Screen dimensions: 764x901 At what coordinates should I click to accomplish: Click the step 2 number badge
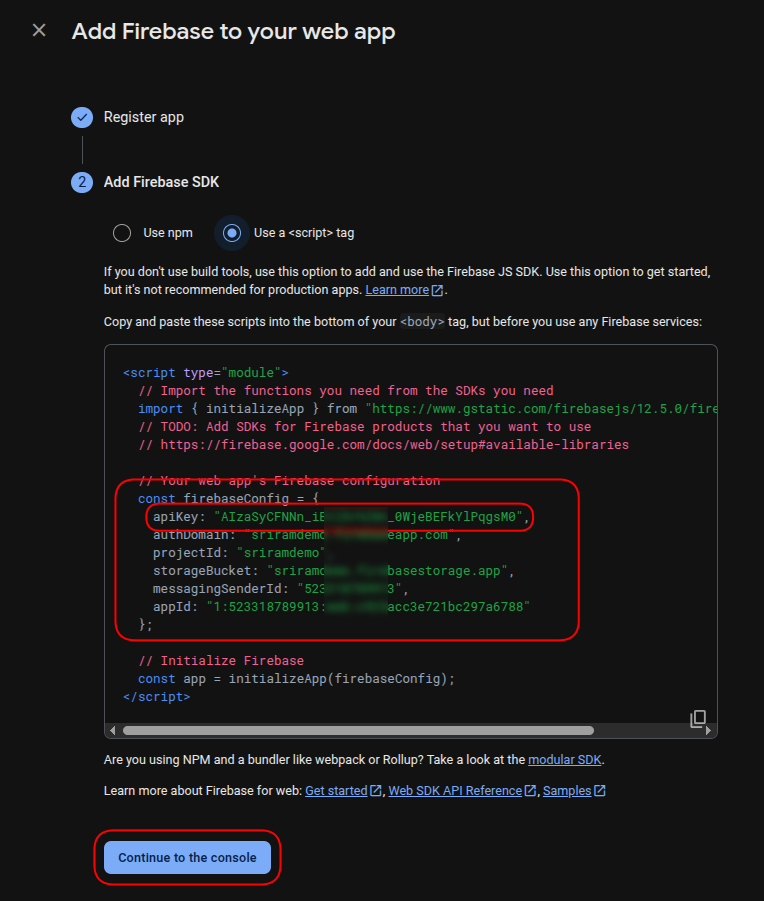tap(82, 182)
